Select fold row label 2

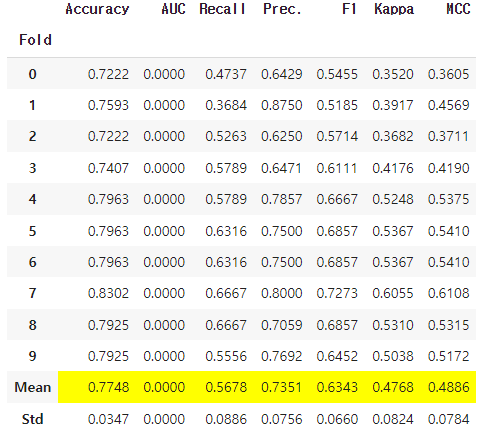click(32, 136)
